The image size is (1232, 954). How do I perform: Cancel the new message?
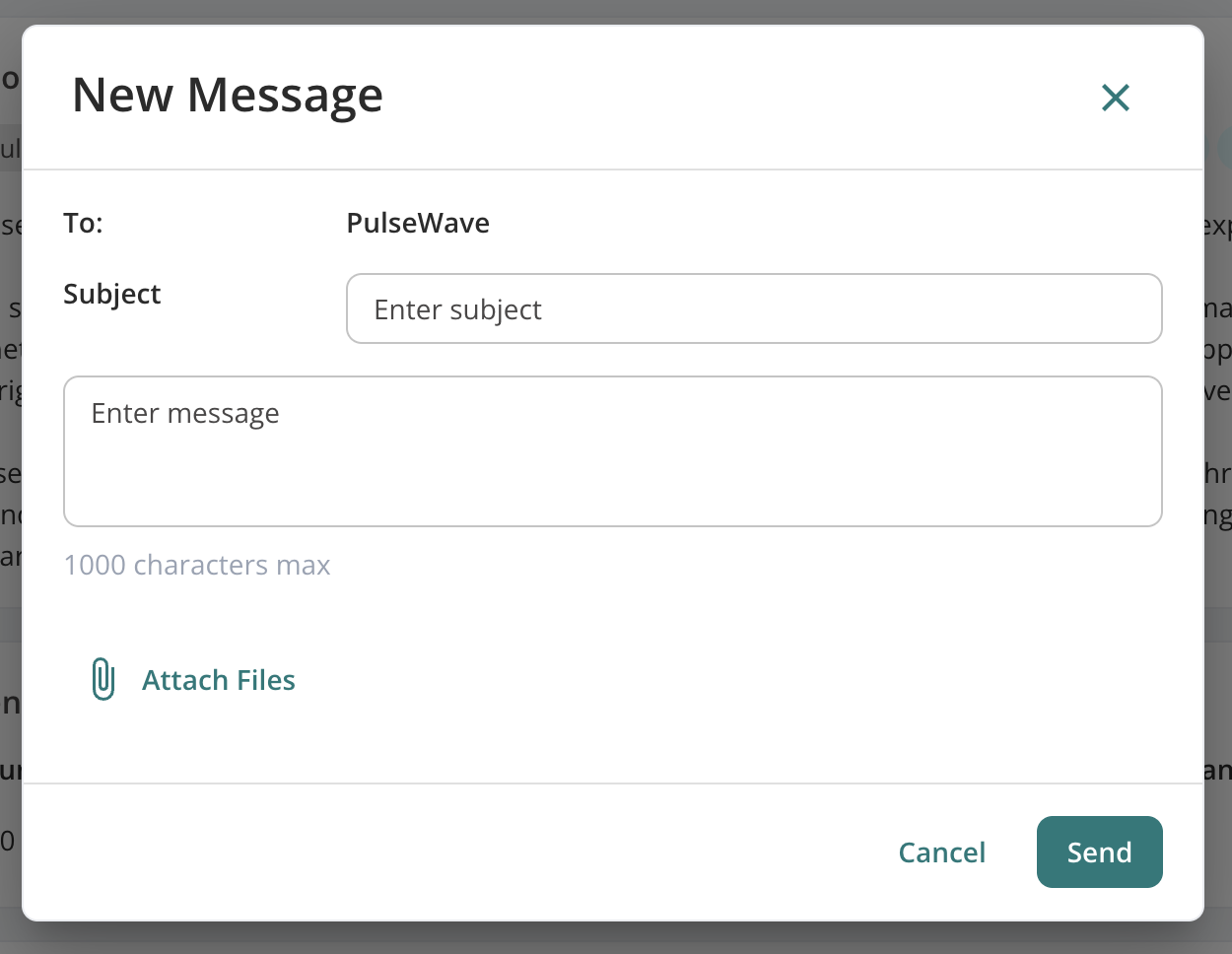(x=942, y=852)
